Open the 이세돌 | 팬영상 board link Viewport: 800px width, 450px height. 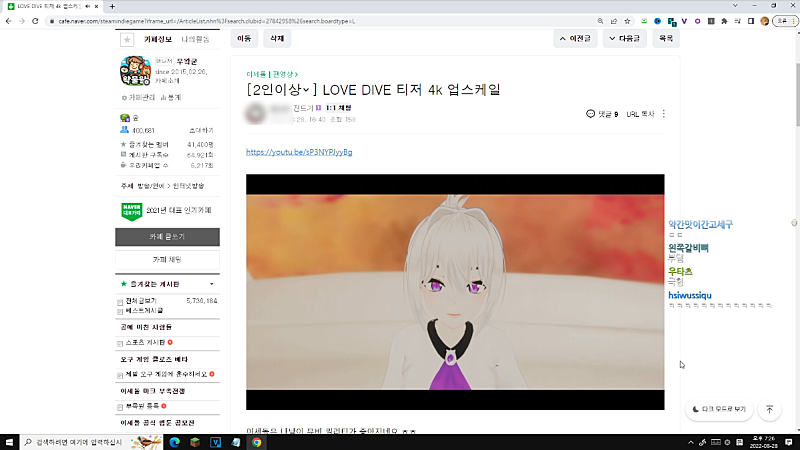272,74
